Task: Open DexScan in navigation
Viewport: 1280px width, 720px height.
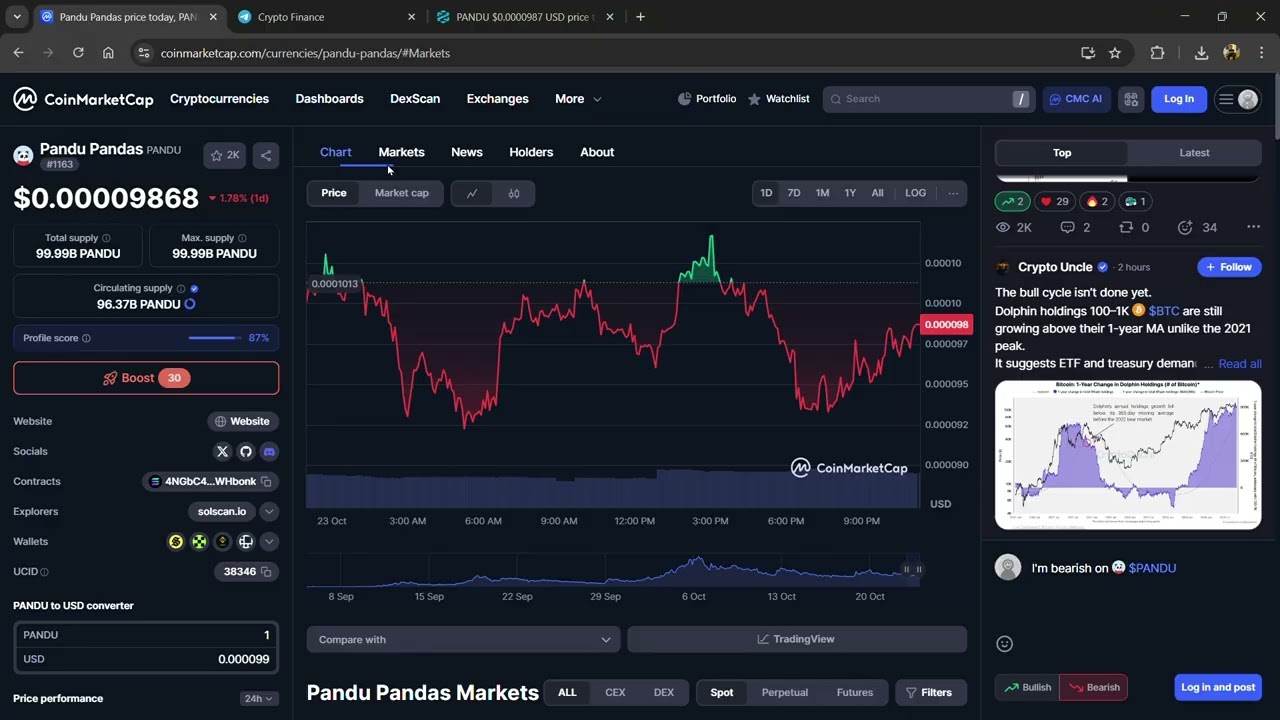Action: 415,99
